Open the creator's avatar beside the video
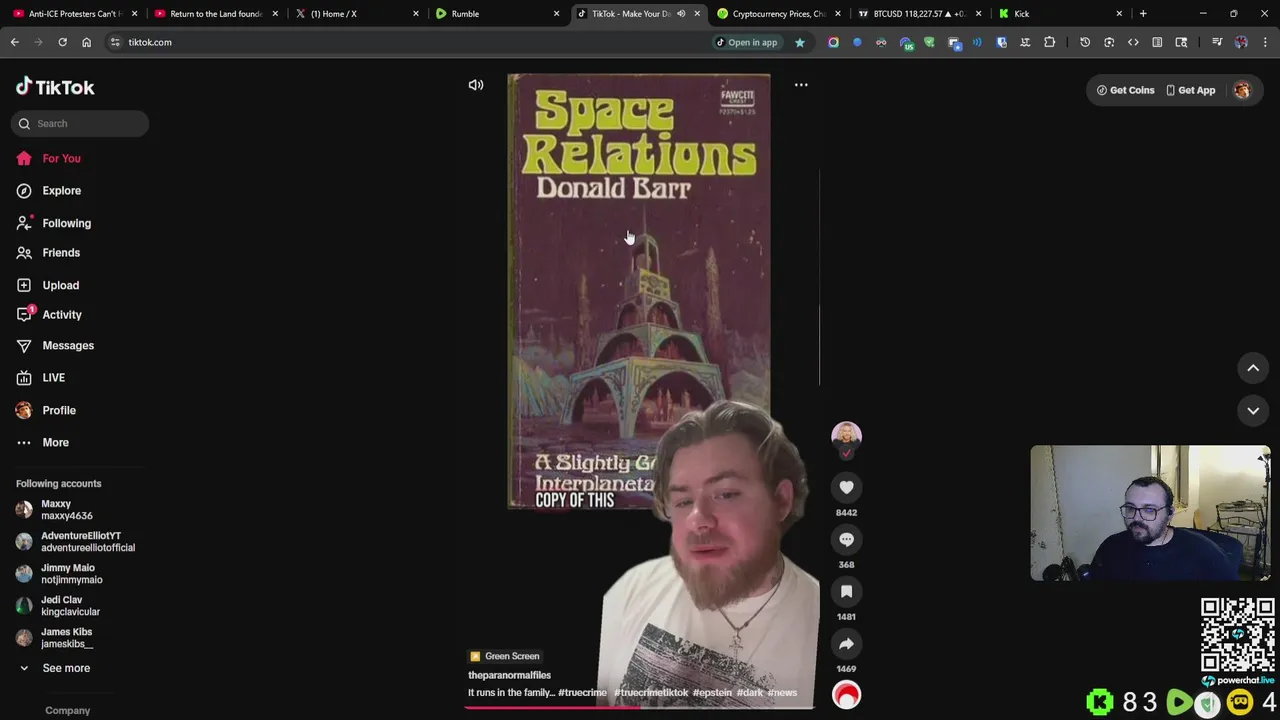Image resolution: width=1280 pixels, height=720 pixels. (x=846, y=435)
